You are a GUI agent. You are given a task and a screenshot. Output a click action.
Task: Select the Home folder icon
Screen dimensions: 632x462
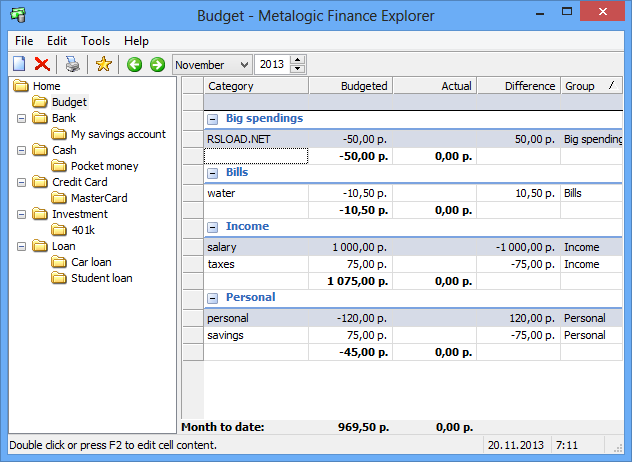click(21, 86)
